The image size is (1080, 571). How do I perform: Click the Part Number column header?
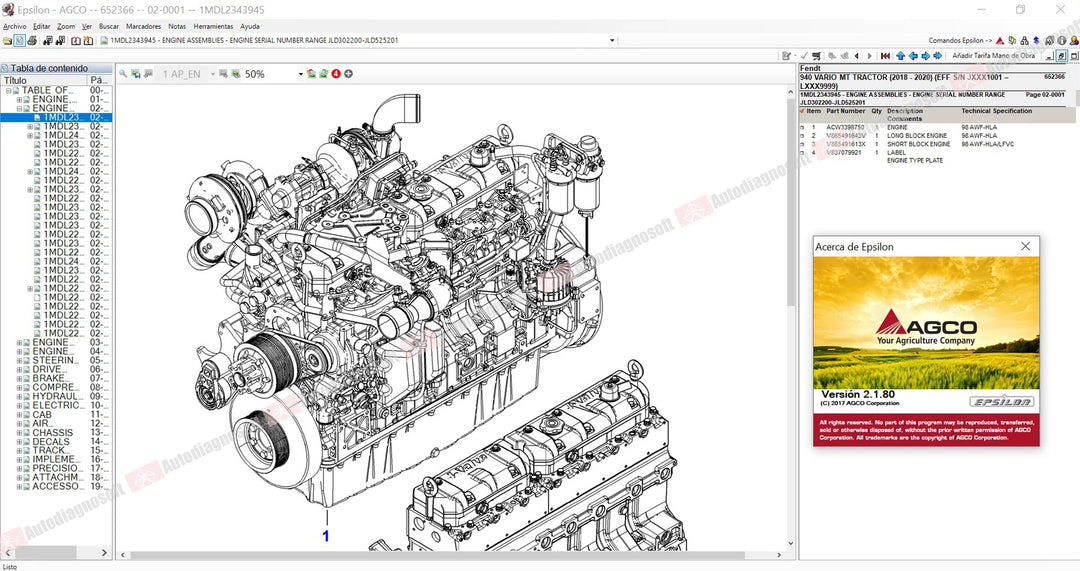pos(846,111)
